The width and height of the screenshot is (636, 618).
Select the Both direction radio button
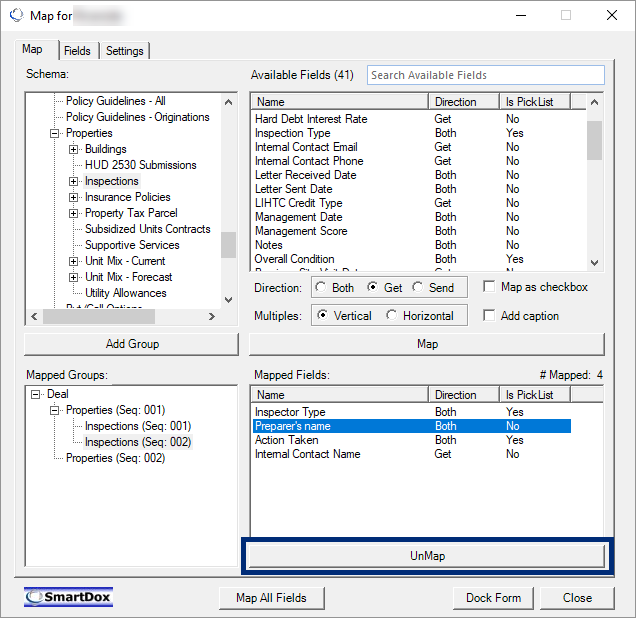tap(321, 287)
